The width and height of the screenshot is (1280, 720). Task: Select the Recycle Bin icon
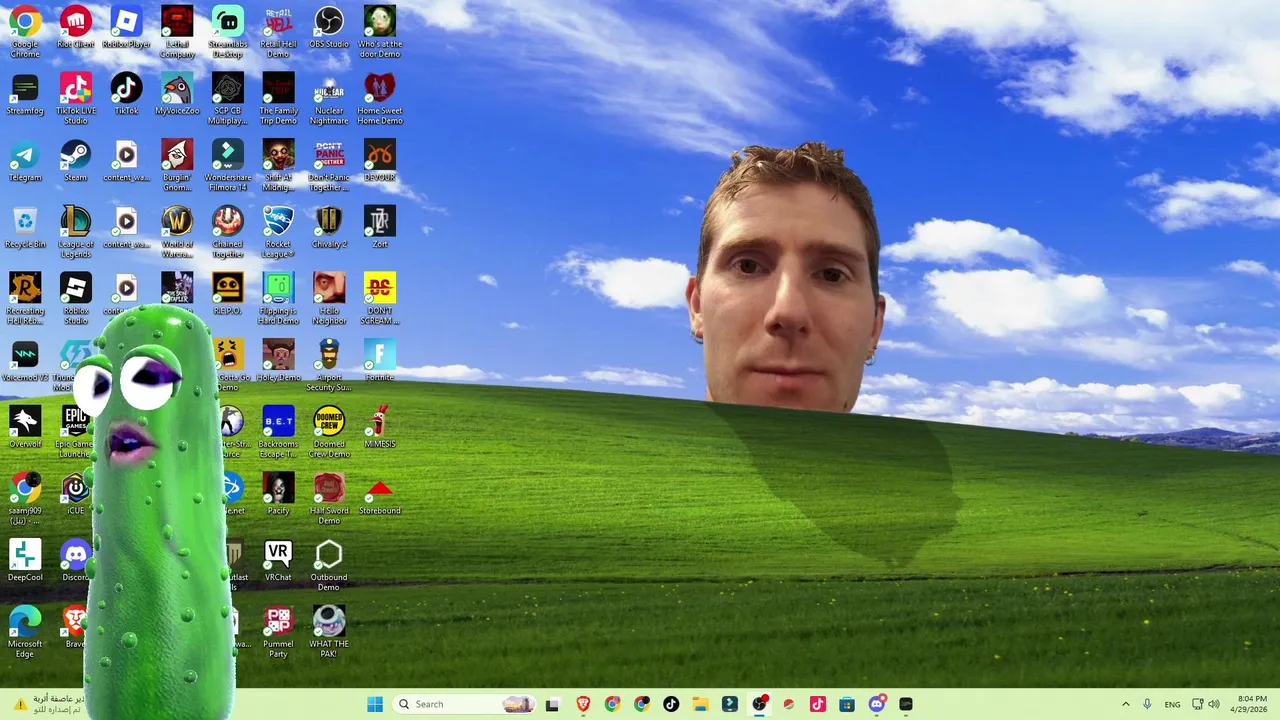[25, 228]
